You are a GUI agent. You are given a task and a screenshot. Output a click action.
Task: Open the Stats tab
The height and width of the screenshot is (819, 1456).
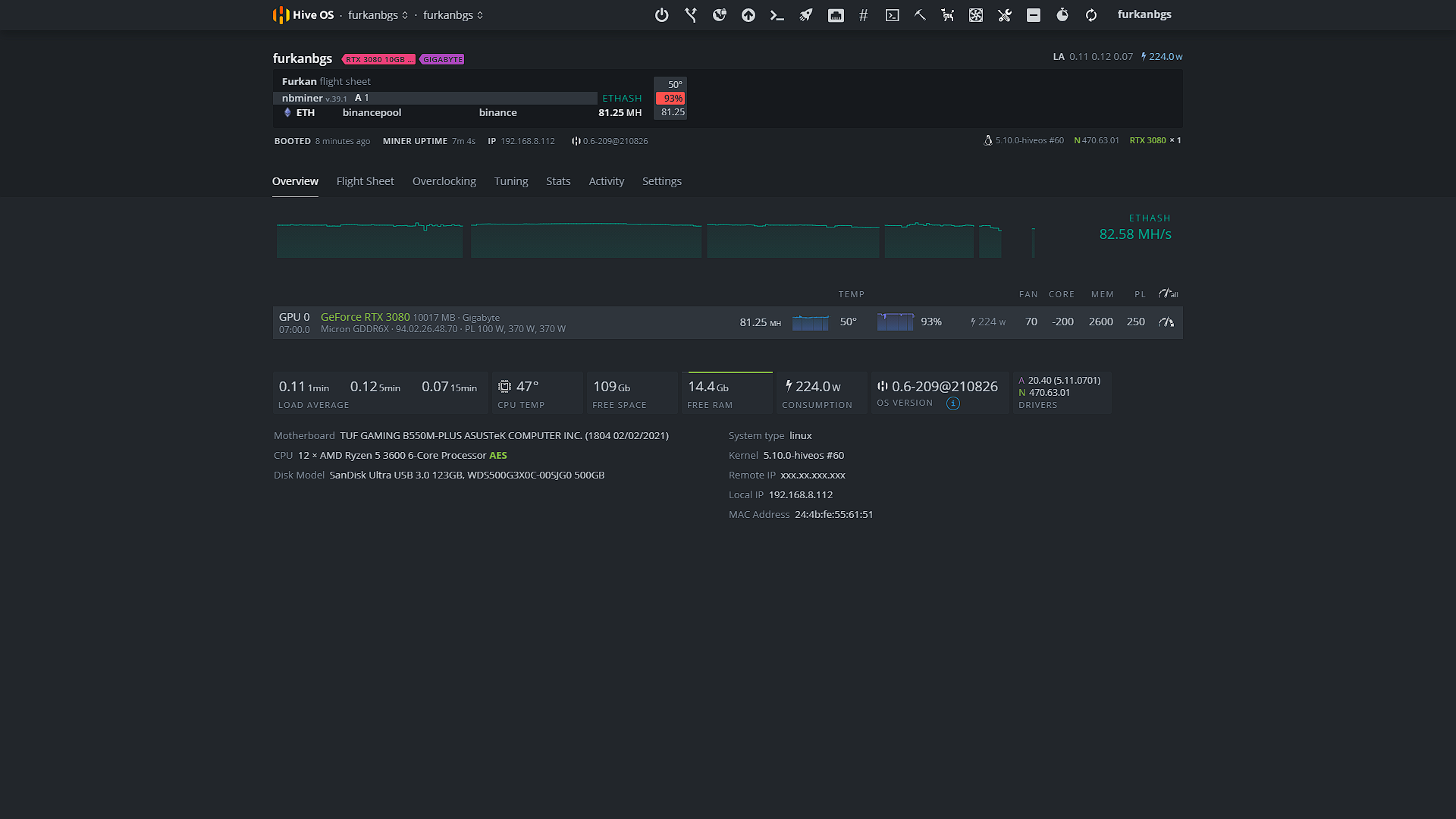coord(558,181)
